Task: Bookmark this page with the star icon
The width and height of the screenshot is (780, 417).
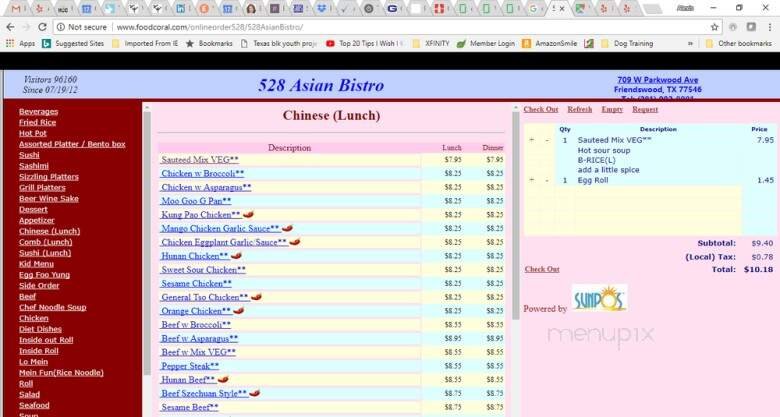Action: (715, 27)
